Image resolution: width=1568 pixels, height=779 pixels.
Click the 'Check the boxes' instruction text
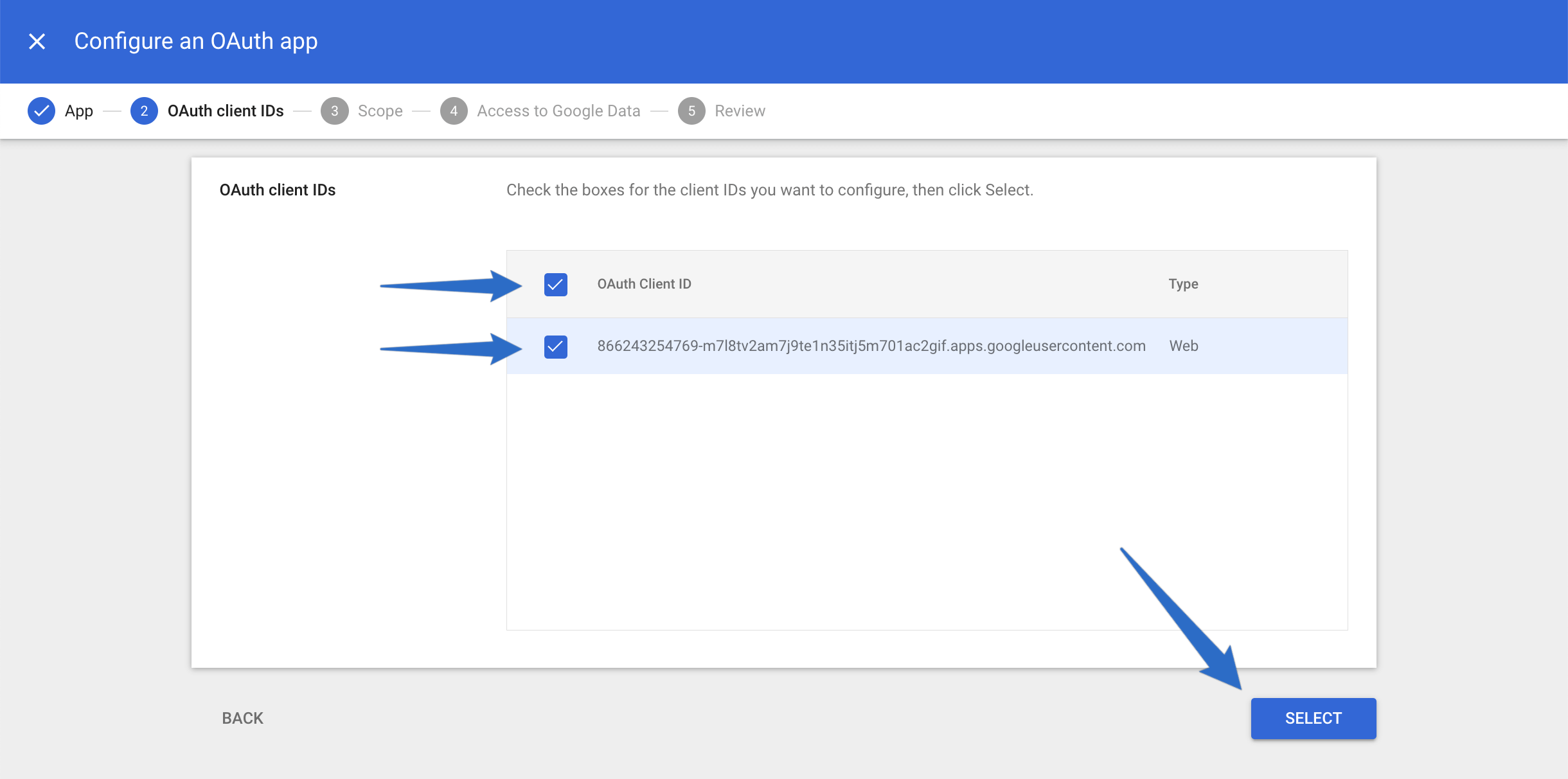(x=769, y=190)
